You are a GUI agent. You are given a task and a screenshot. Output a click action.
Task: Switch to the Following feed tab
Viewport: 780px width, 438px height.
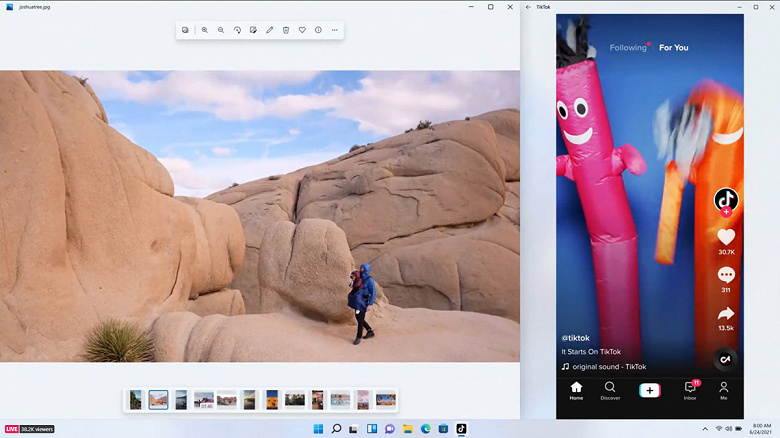coord(628,48)
